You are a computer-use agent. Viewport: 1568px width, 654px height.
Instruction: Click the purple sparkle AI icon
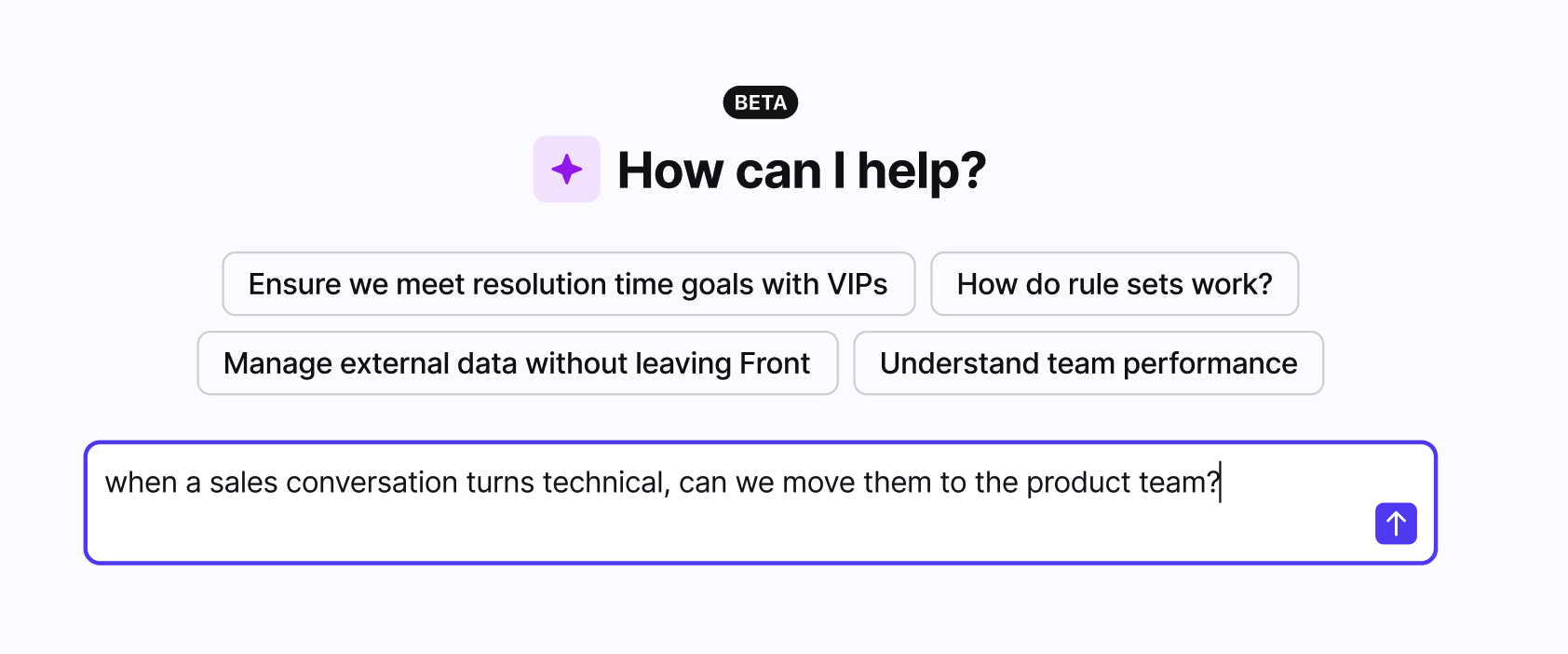[x=566, y=170]
